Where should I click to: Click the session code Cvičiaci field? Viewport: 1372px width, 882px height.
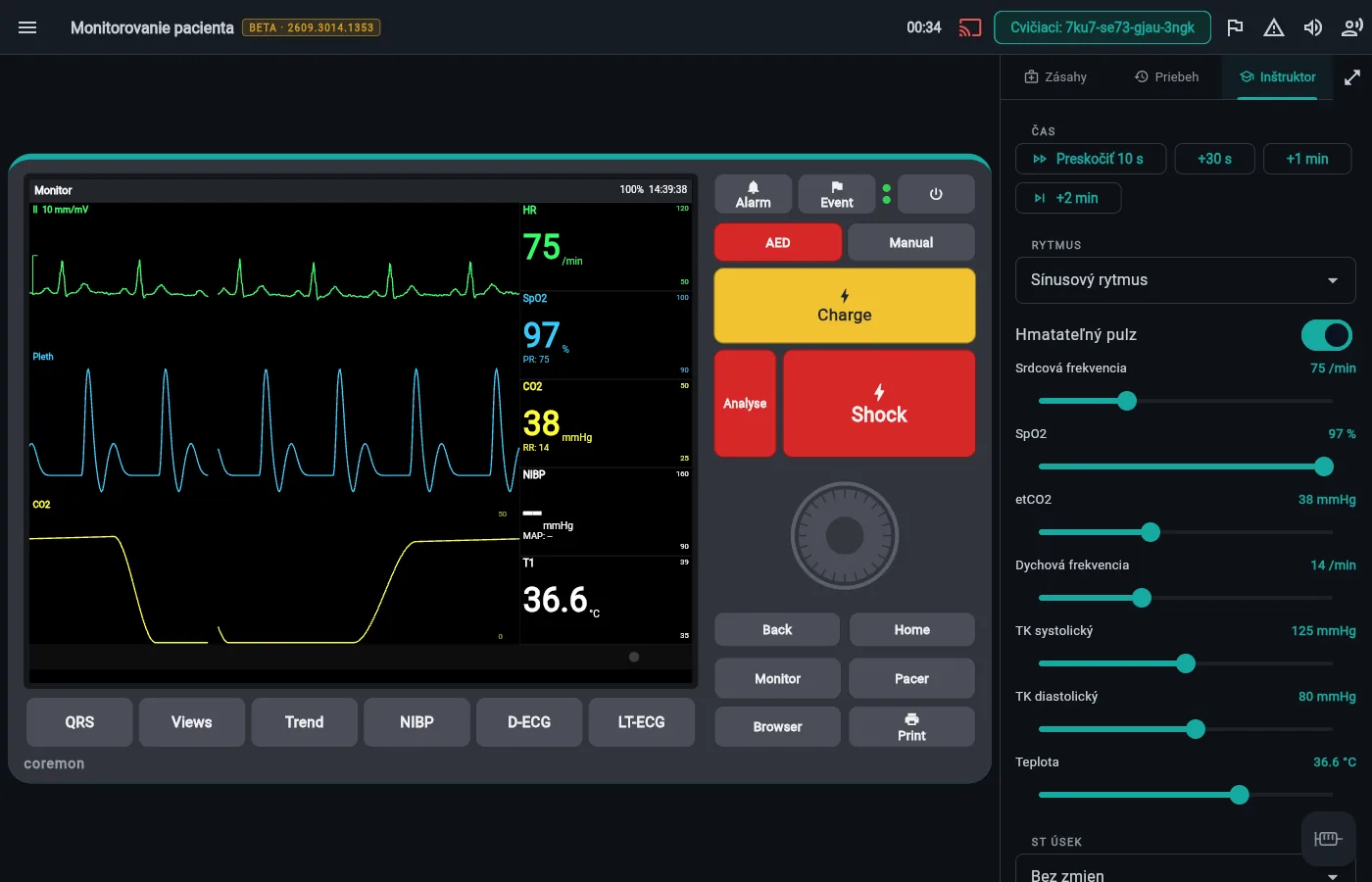coord(1102,27)
